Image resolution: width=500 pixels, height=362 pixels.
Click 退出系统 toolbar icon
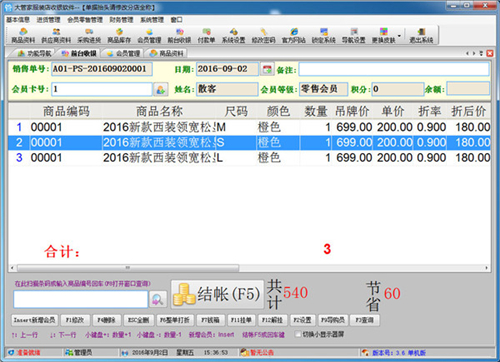point(421,36)
